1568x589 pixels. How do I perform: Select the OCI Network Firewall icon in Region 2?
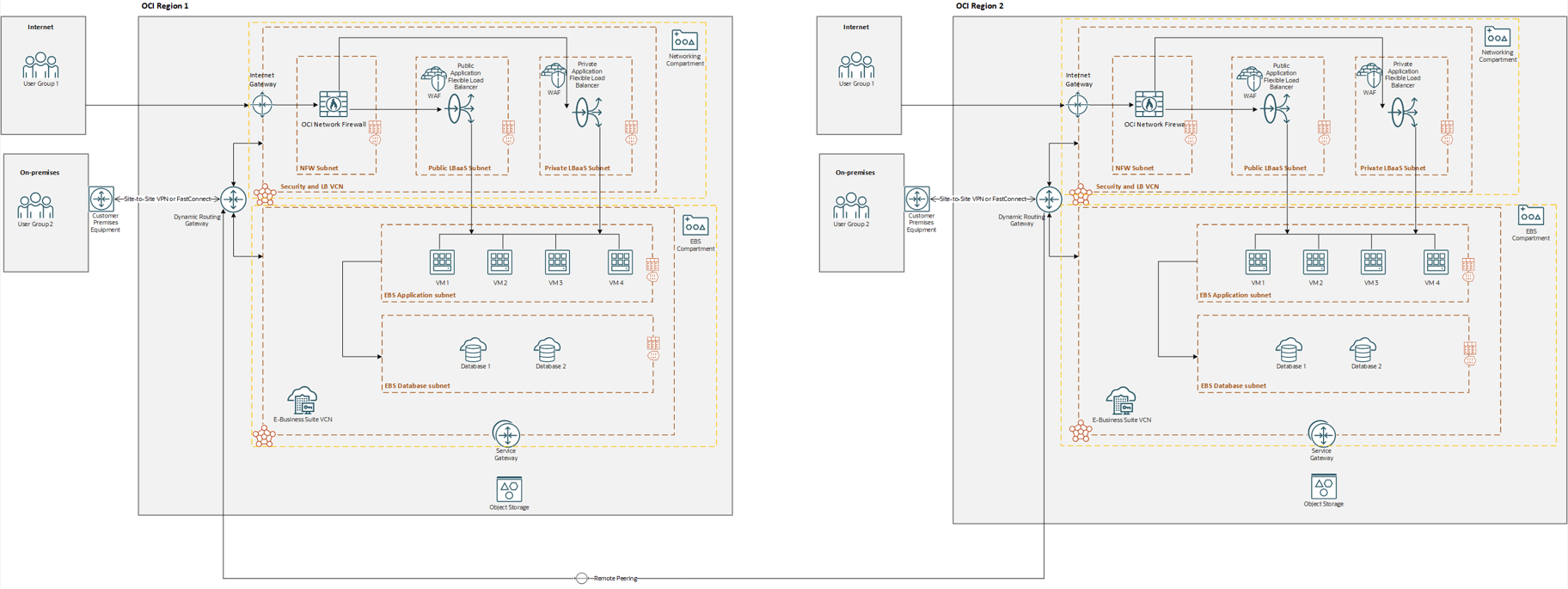pyautogui.click(x=1149, y=104)
